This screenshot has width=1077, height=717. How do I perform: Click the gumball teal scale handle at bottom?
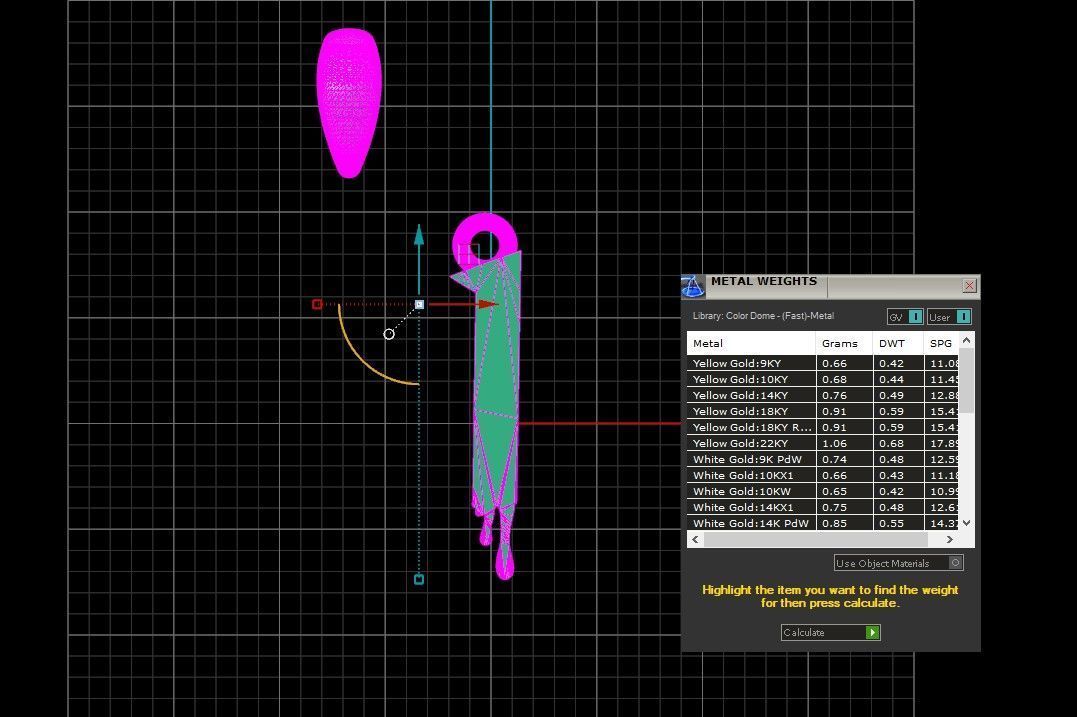[419, 580]
